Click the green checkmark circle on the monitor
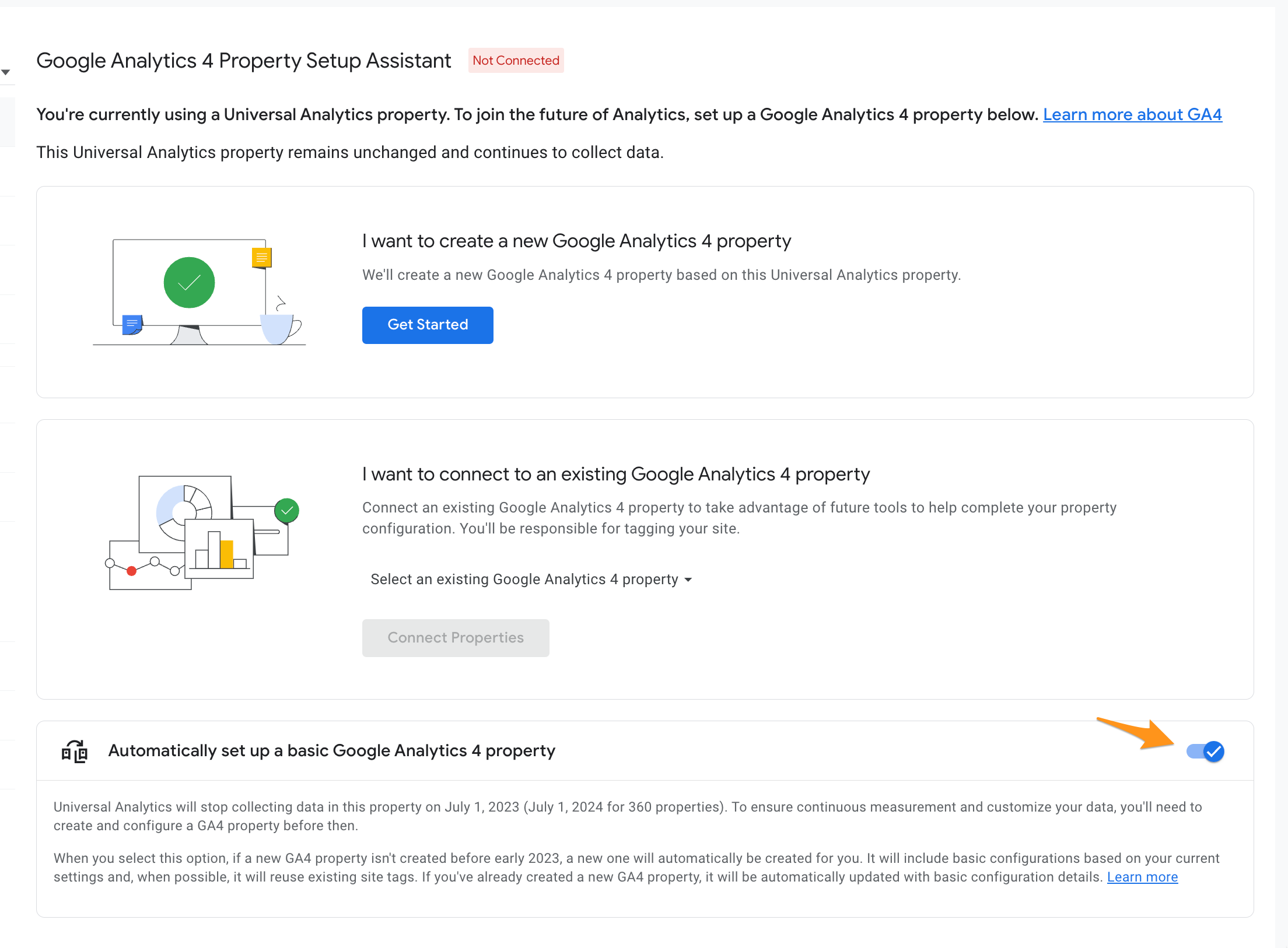Image resolution: width=1288 pixels, height=948 pixels. 190,283
